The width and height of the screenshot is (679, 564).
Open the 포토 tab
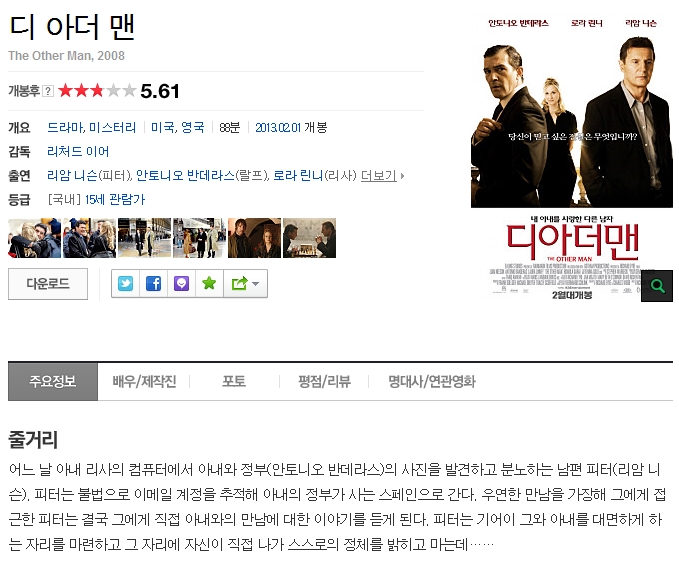pos(234,382)
